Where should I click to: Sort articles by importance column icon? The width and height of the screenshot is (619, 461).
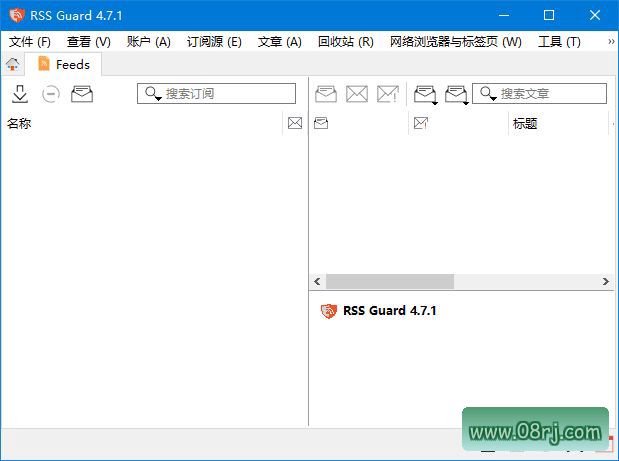421,123
